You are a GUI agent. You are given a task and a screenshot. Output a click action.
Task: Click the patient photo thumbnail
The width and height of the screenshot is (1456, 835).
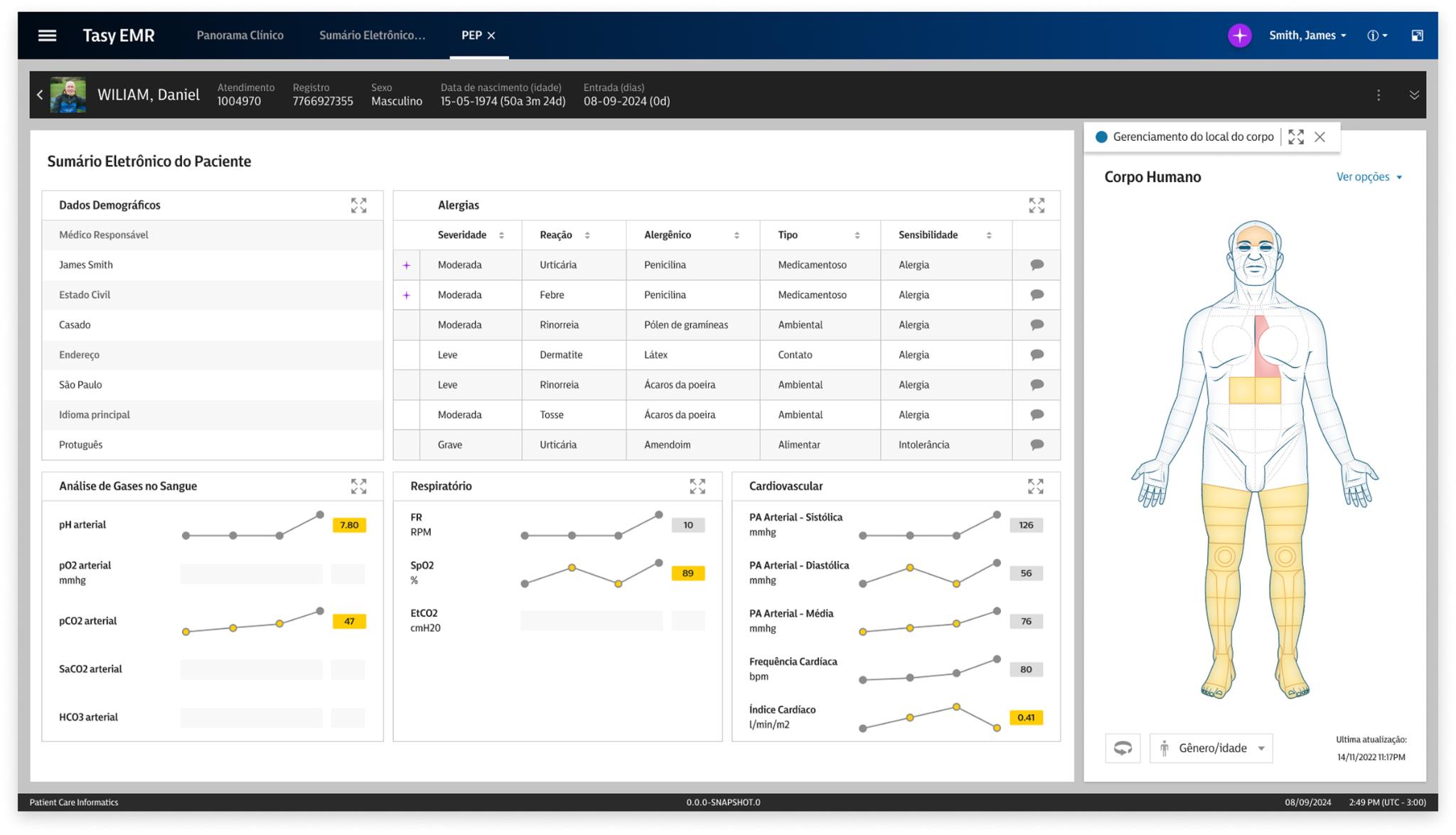click(x=68, y=95)
